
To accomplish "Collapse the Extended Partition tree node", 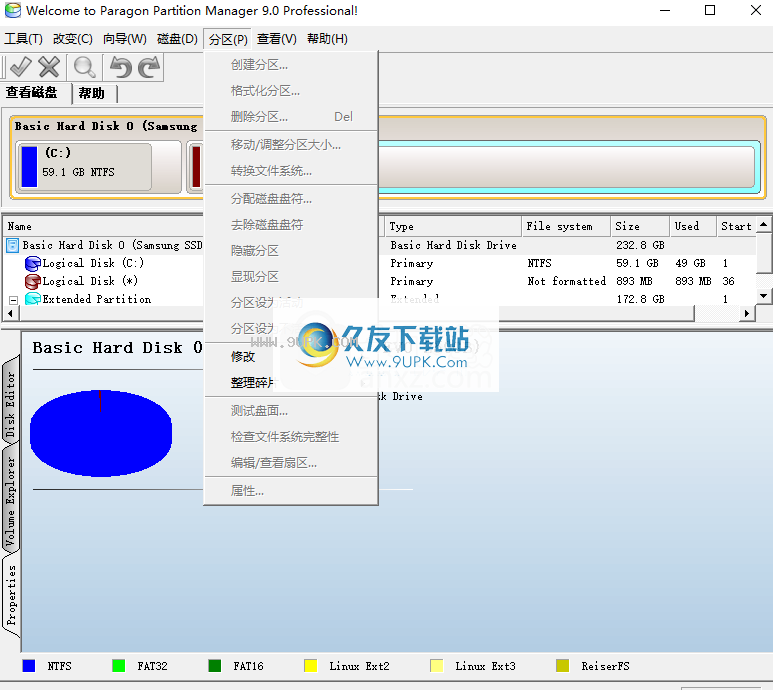I will (x=14, y=300).
